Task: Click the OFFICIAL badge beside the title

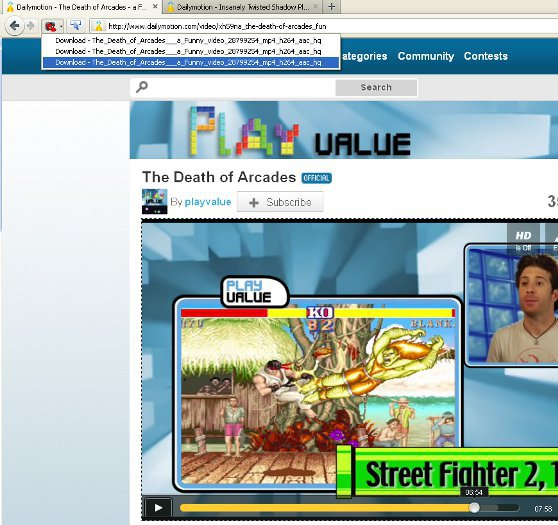Action: (x=316, y=178)
